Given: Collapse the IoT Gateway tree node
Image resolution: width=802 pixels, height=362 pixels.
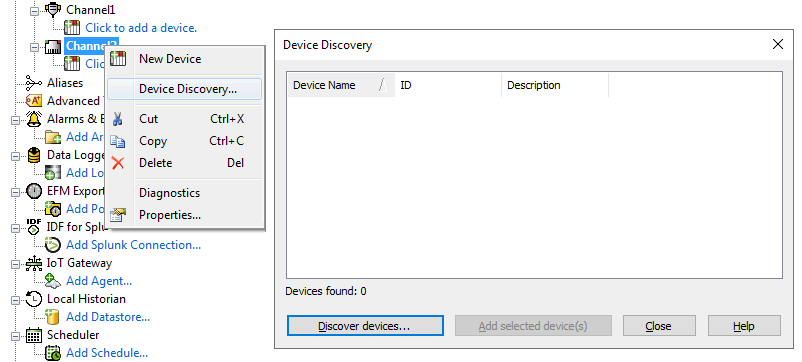Looking at the screenshot, I should click(x=15, y=264).
